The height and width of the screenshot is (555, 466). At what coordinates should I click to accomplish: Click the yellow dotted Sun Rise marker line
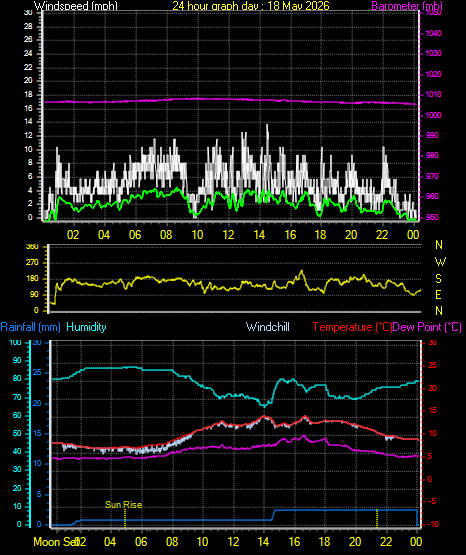[x=125, y=519]
